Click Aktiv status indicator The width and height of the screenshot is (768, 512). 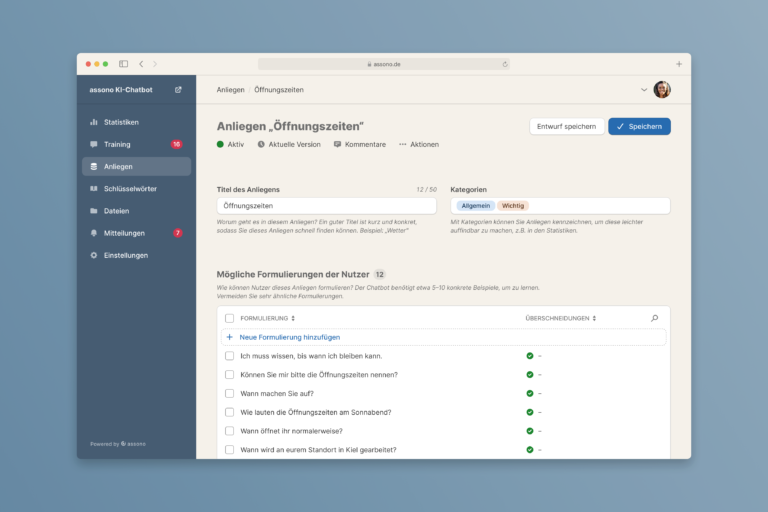230,145
